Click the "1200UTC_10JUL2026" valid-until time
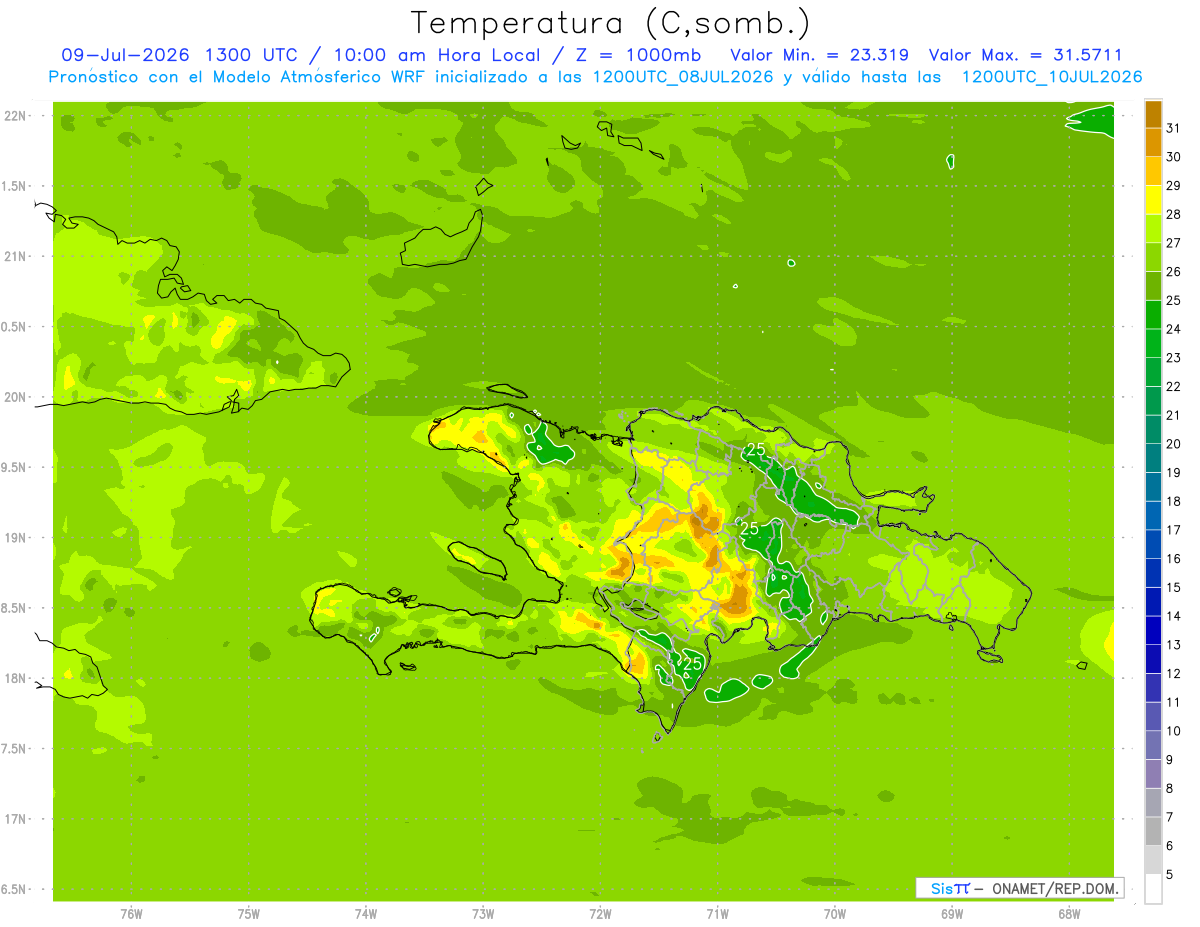 coord(1052,77)
